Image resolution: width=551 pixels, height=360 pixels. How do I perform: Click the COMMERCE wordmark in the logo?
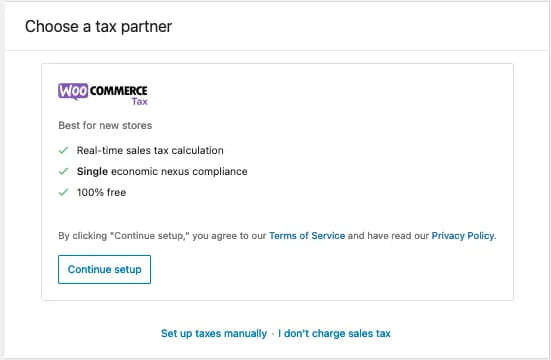pyautogui.click(x=118, y=91)
